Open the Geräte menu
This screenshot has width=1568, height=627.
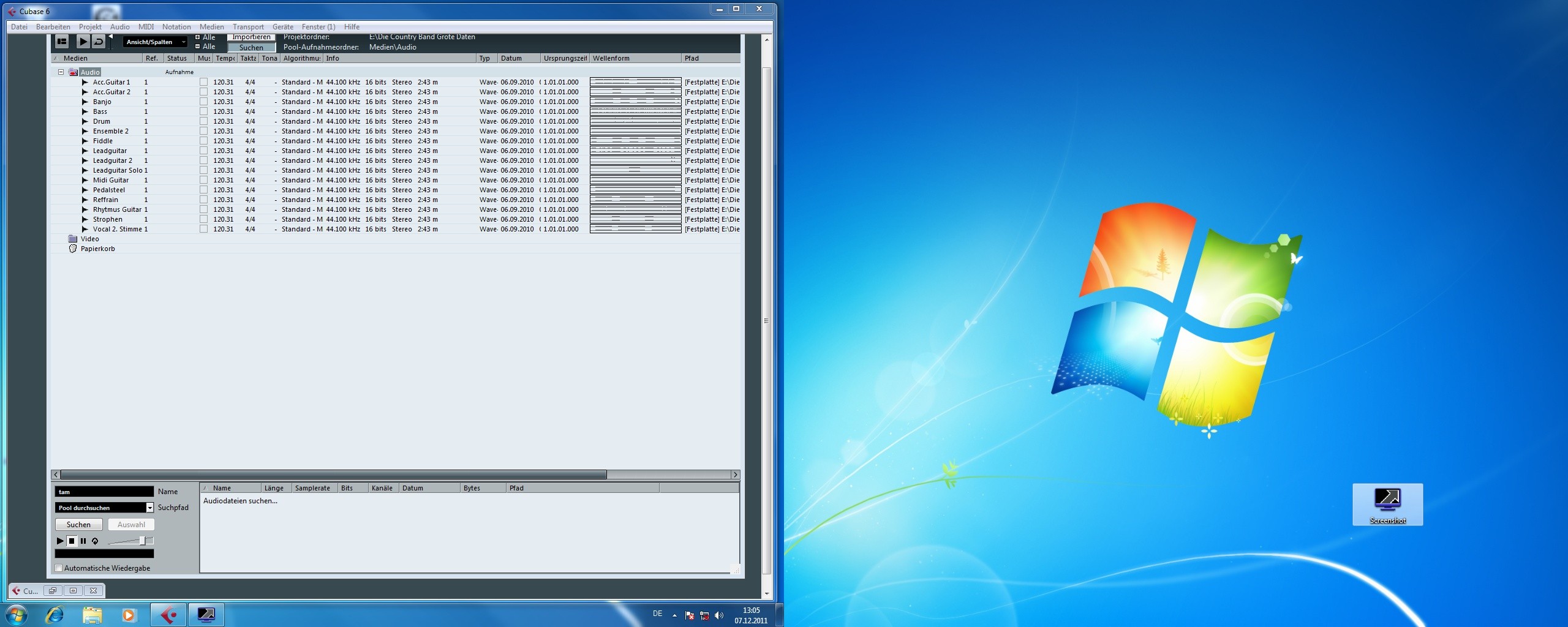tap(282, 27)
